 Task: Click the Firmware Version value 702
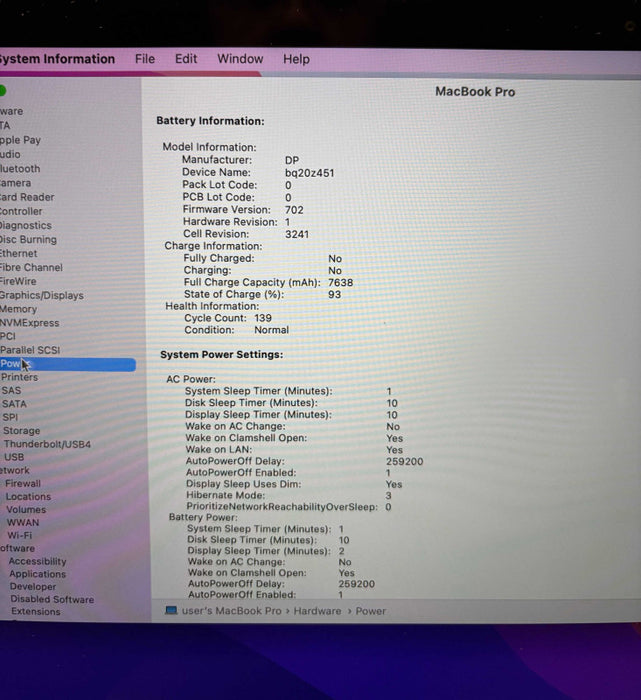pyautogui.click(x=294, y=210)
